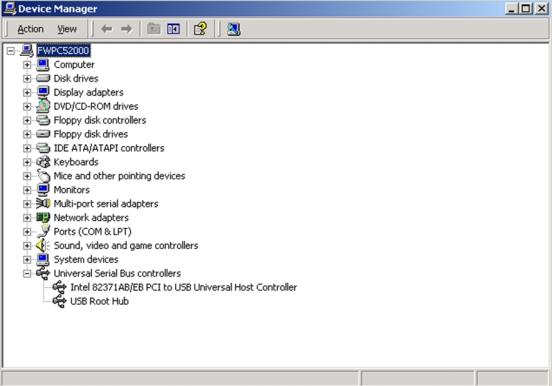Collapse Universal Serial Bus controllers node
Viewport: 552px width, 386px height.
(27, 274)
